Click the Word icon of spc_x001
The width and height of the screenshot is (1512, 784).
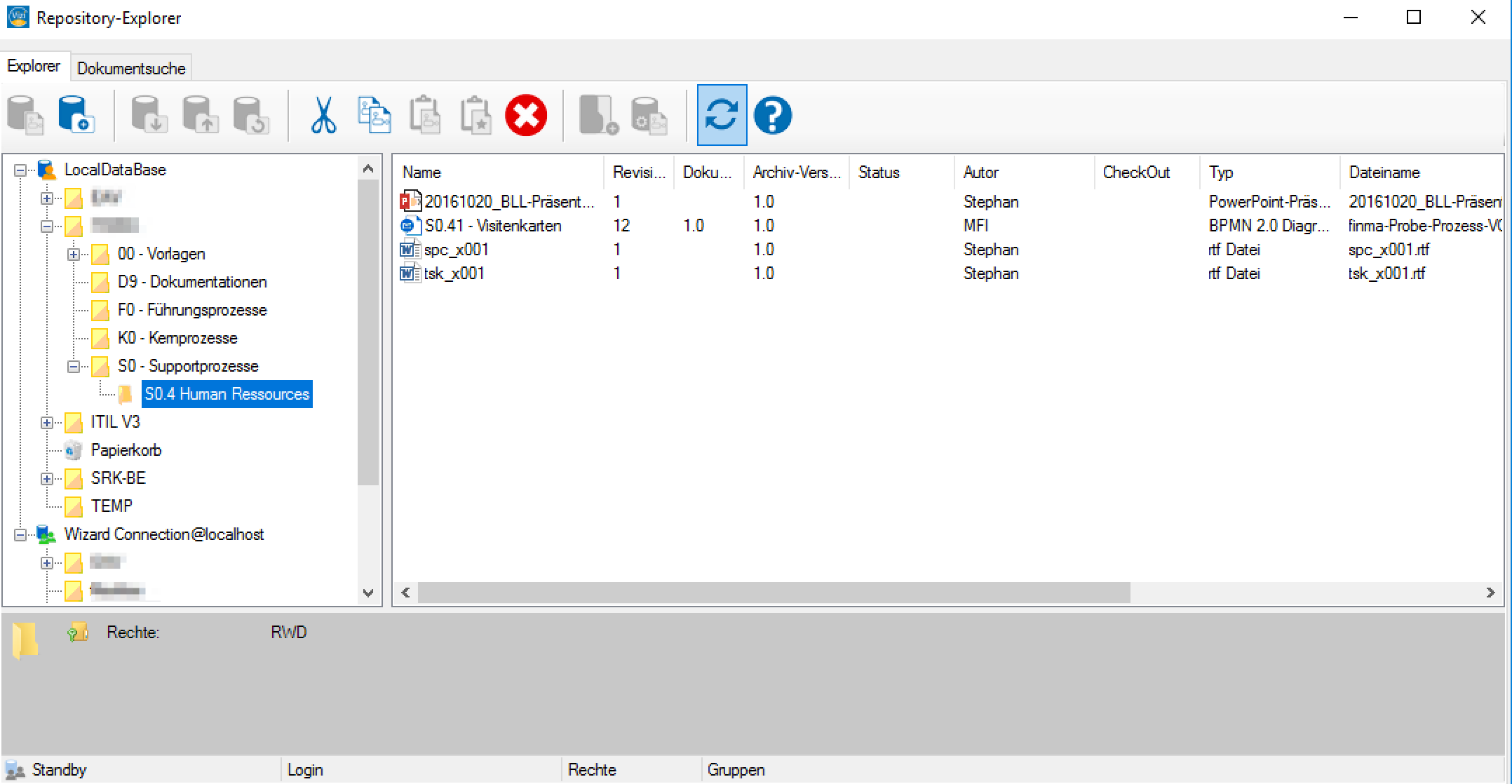(x=410, y=250)
